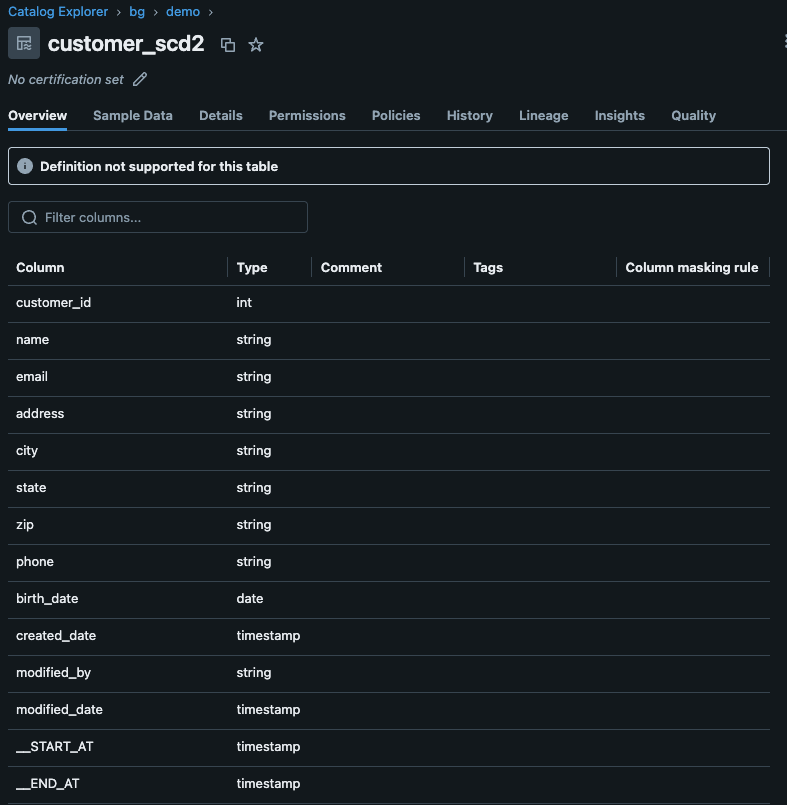787x805 pixels.
Task: Select the address column name
Action: [x=40, y=414]
